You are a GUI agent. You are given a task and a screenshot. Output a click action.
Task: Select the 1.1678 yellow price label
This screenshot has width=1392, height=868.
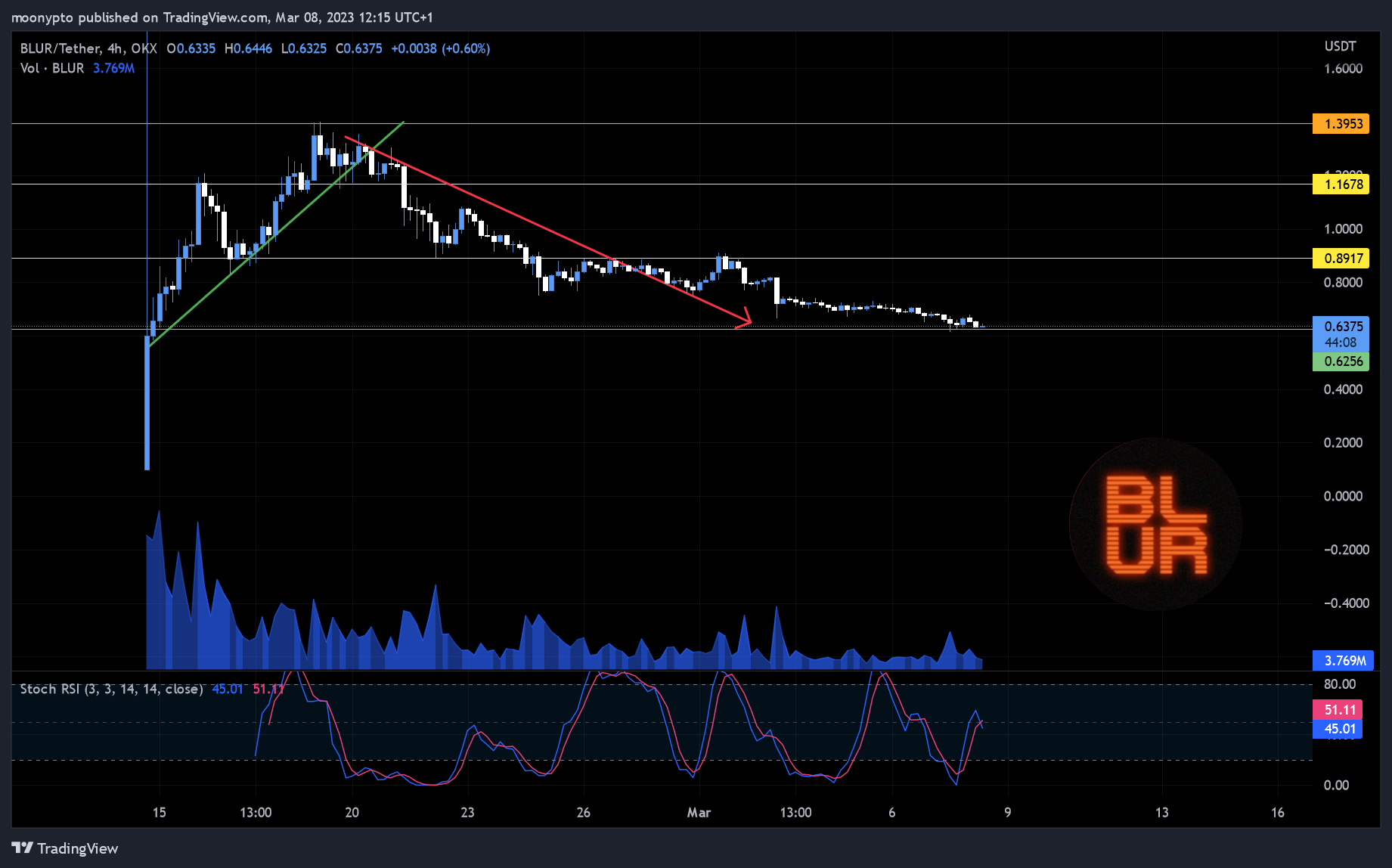coord(1341,184)
